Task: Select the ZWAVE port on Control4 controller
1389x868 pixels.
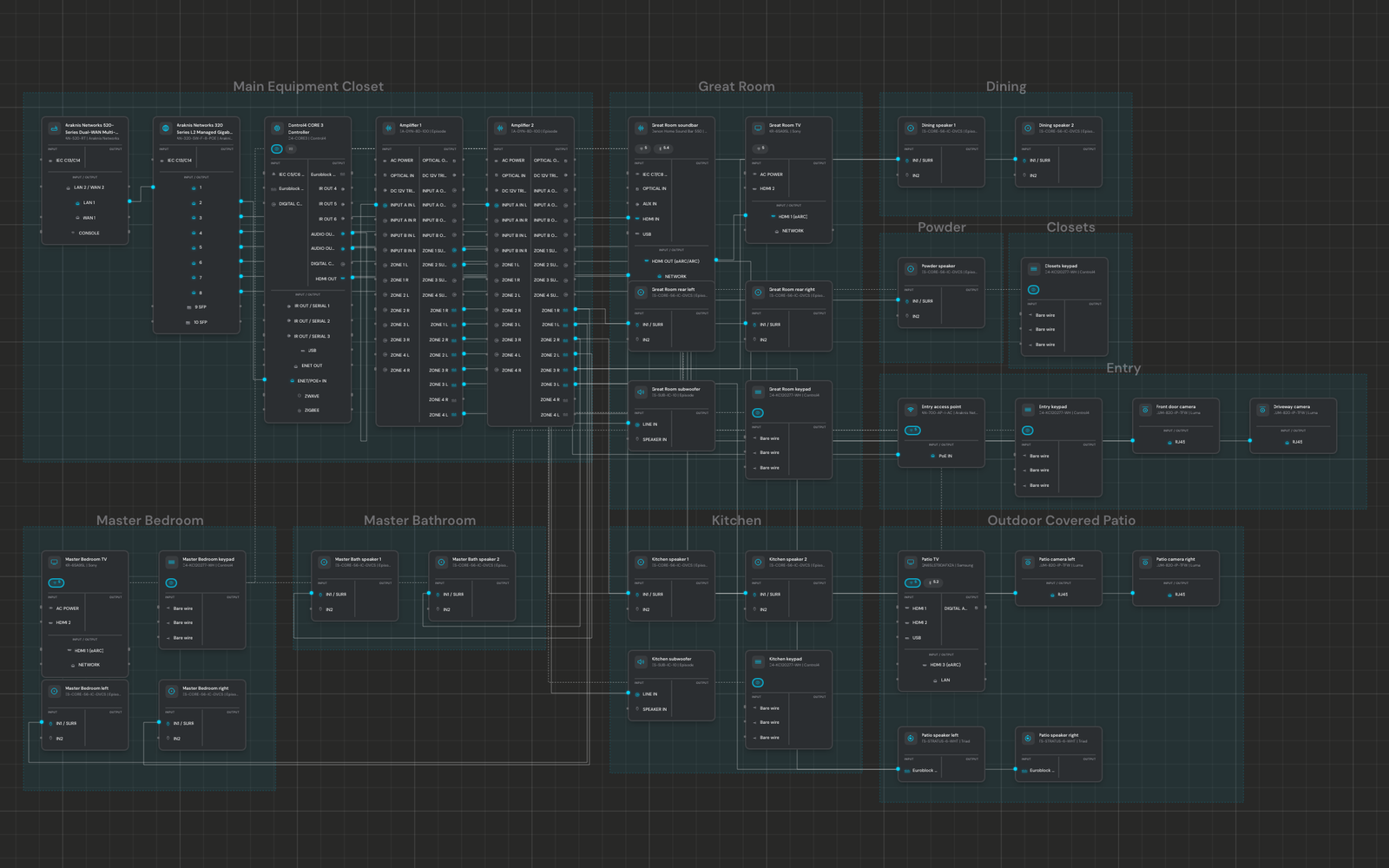Action: (x=308, y=396)
